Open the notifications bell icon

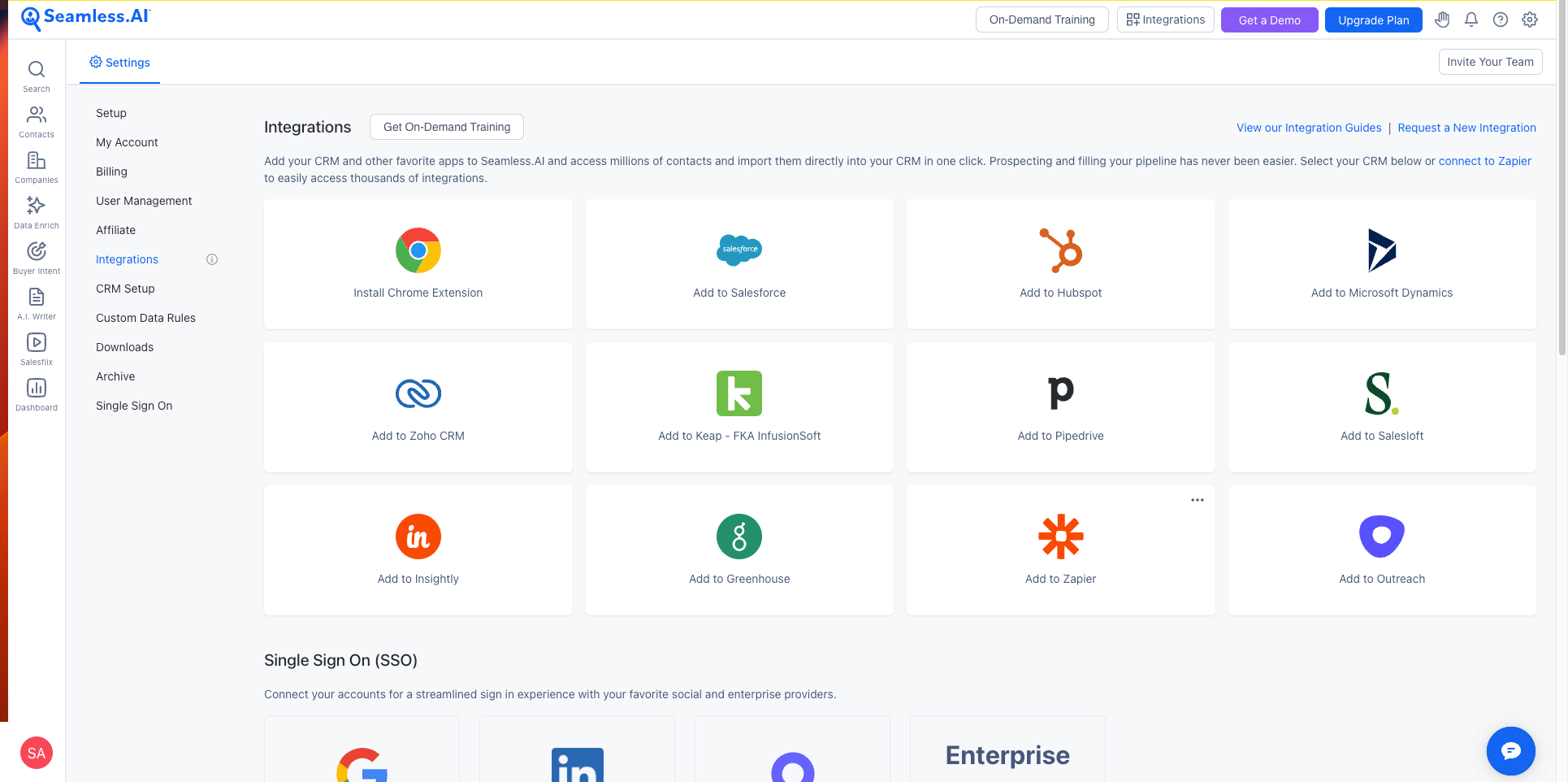tap(1471, 20)
